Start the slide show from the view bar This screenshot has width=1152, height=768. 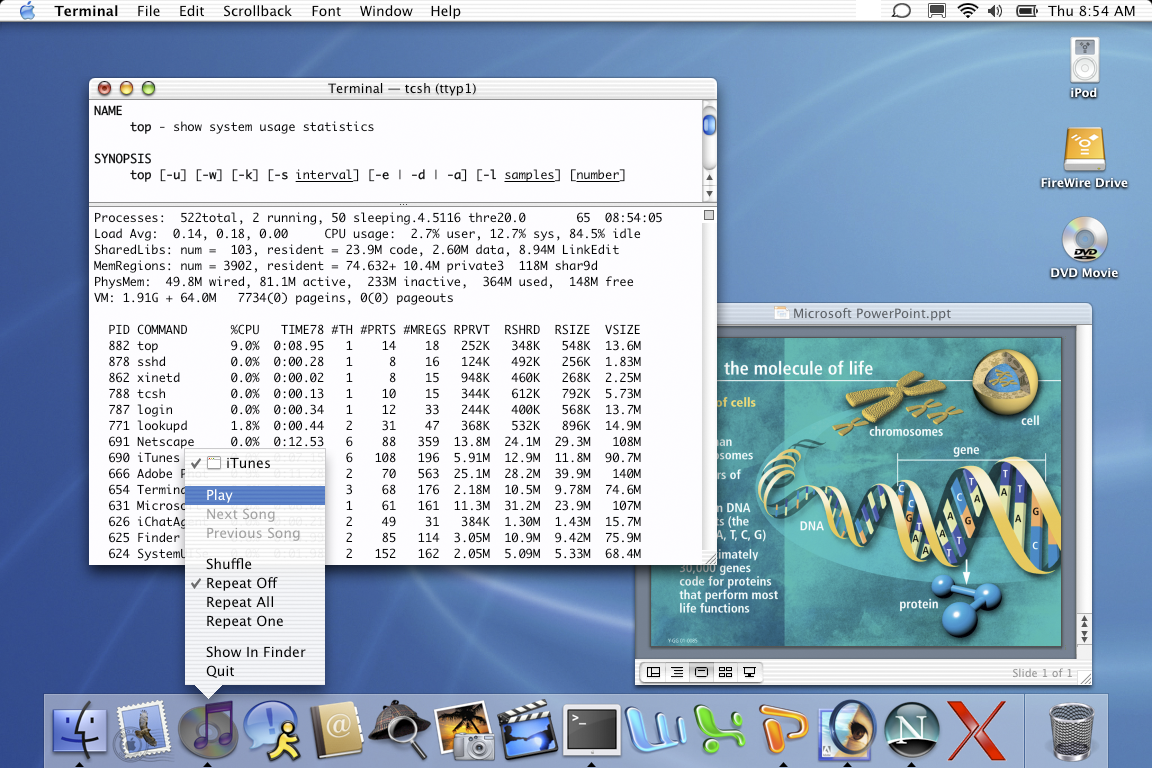click(749, 672)
